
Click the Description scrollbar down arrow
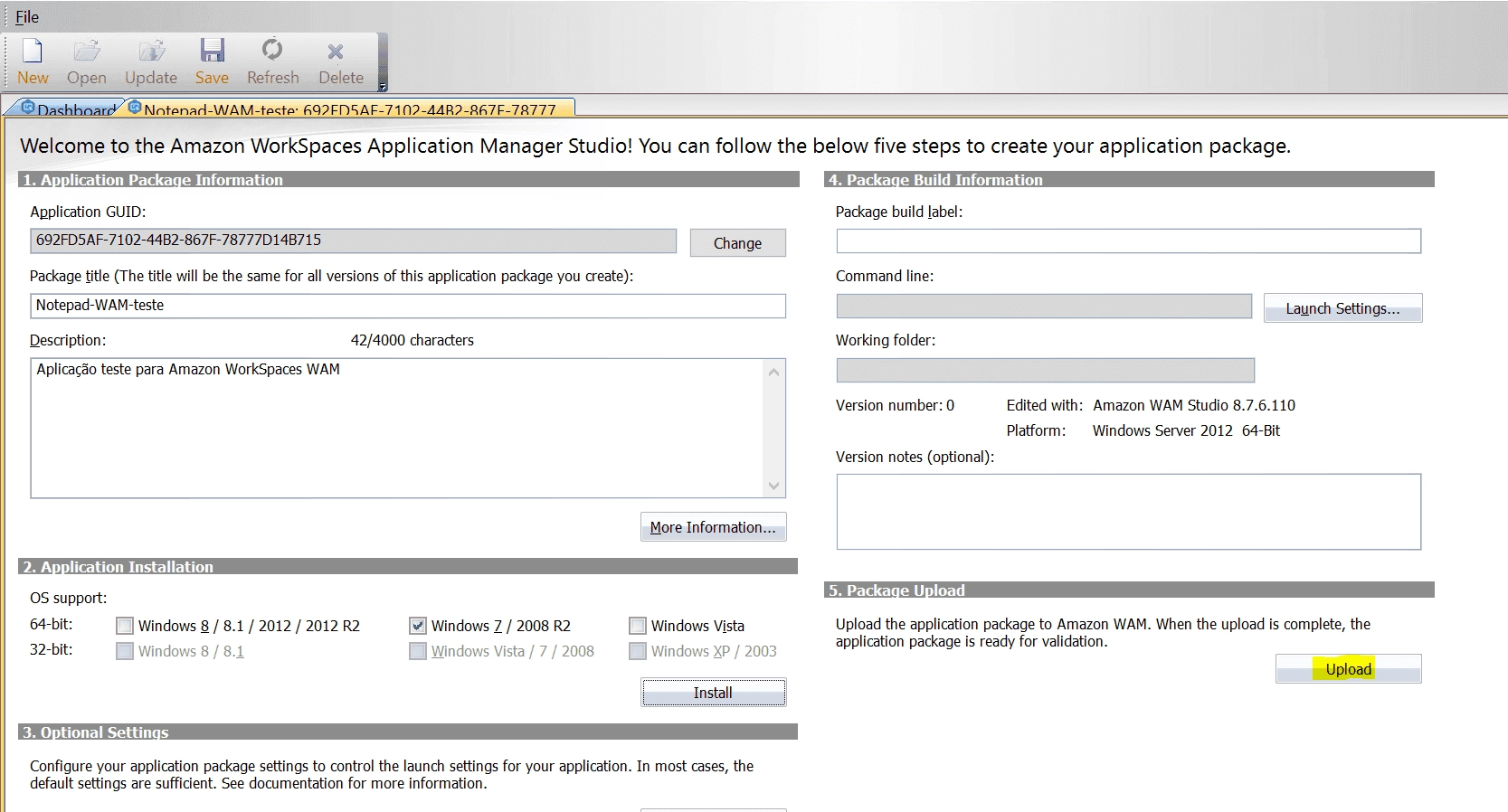pos(773,486)
